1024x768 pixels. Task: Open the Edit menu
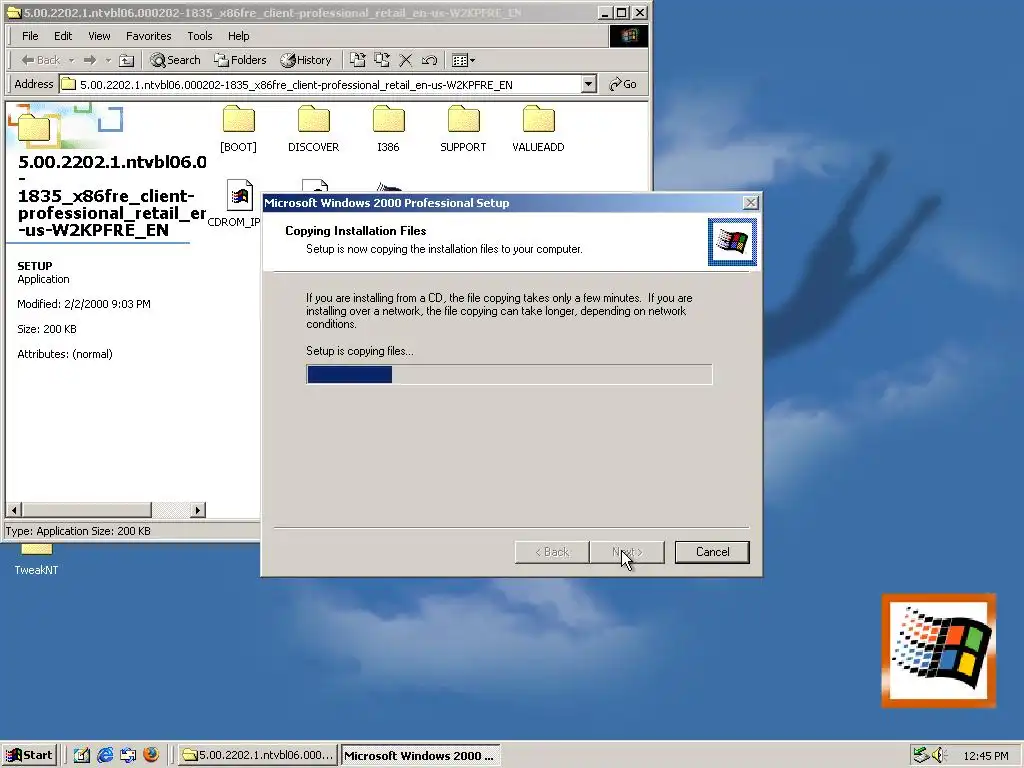tap(63, 36)
